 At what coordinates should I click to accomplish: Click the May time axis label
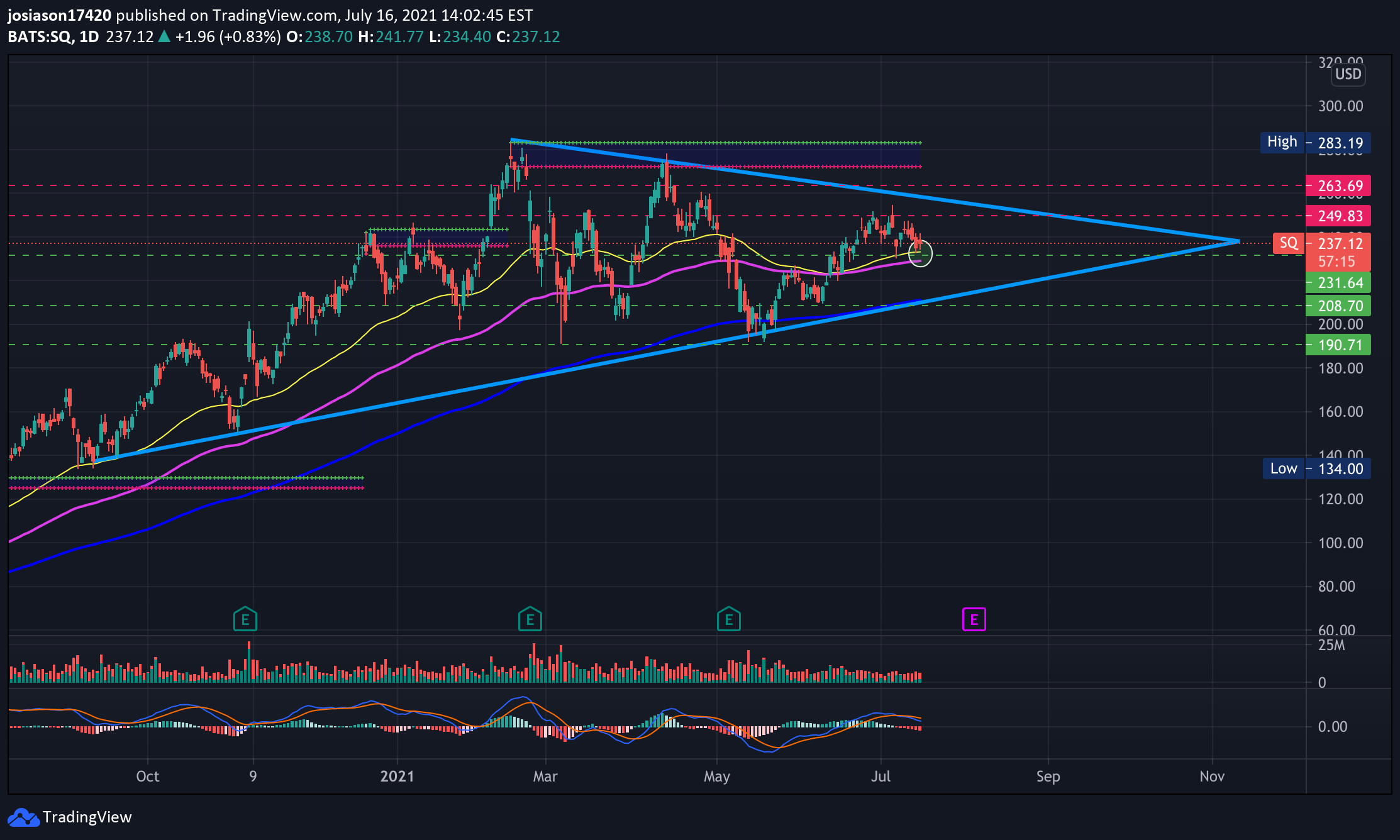pyautogui.click(x=717, y=777)
